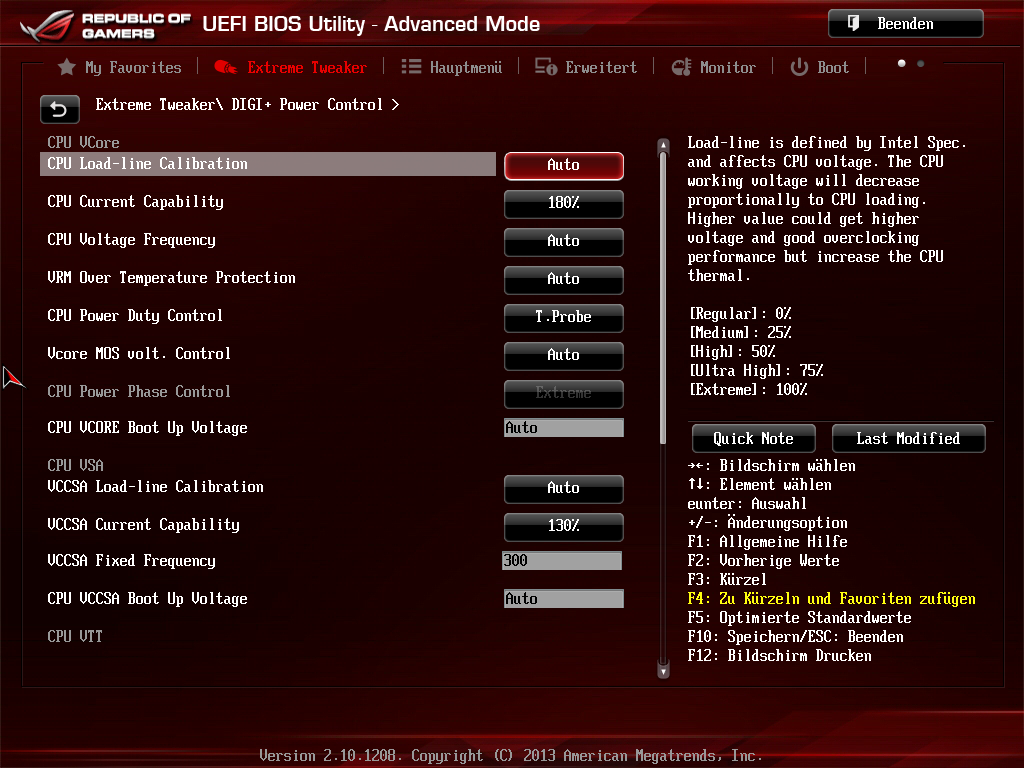Click the back arrow icon button
The width and height of the screenshot is (1024, 768).
click(59, 109)
